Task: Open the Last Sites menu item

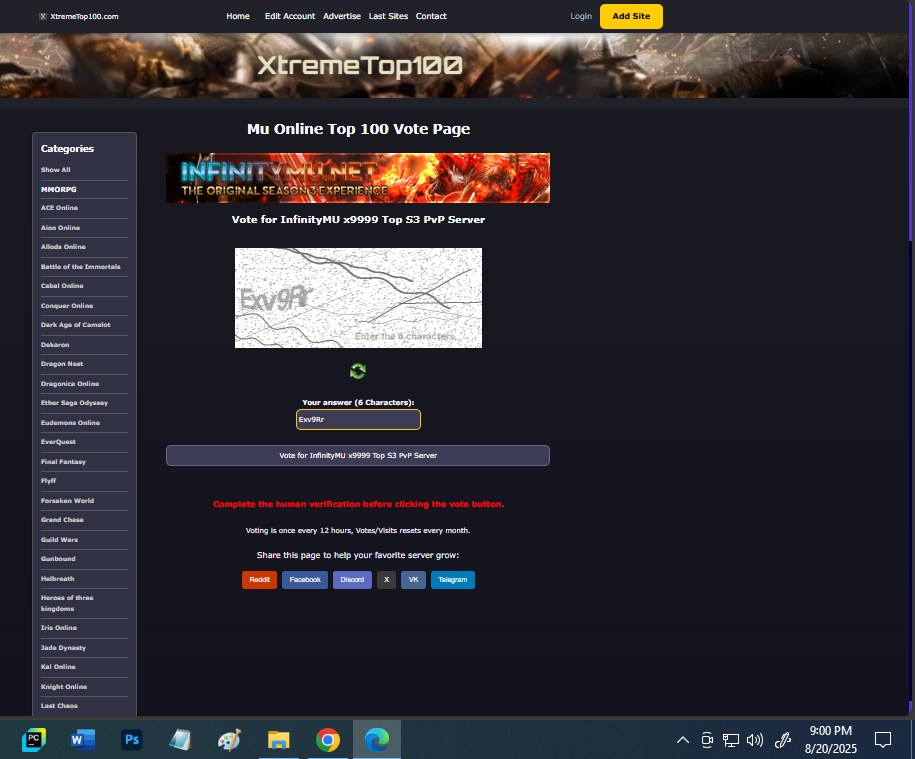Action: (388, 16)
